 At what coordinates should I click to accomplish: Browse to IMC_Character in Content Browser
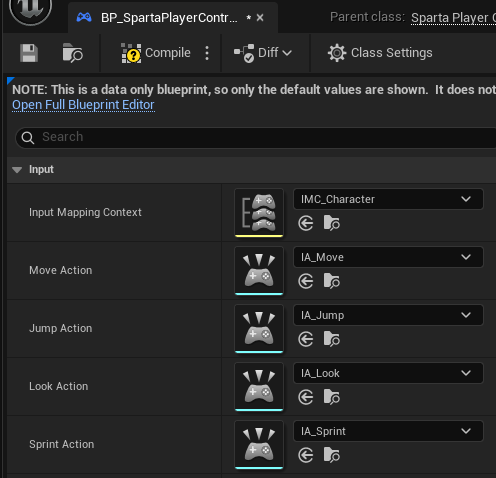(331, 223)
